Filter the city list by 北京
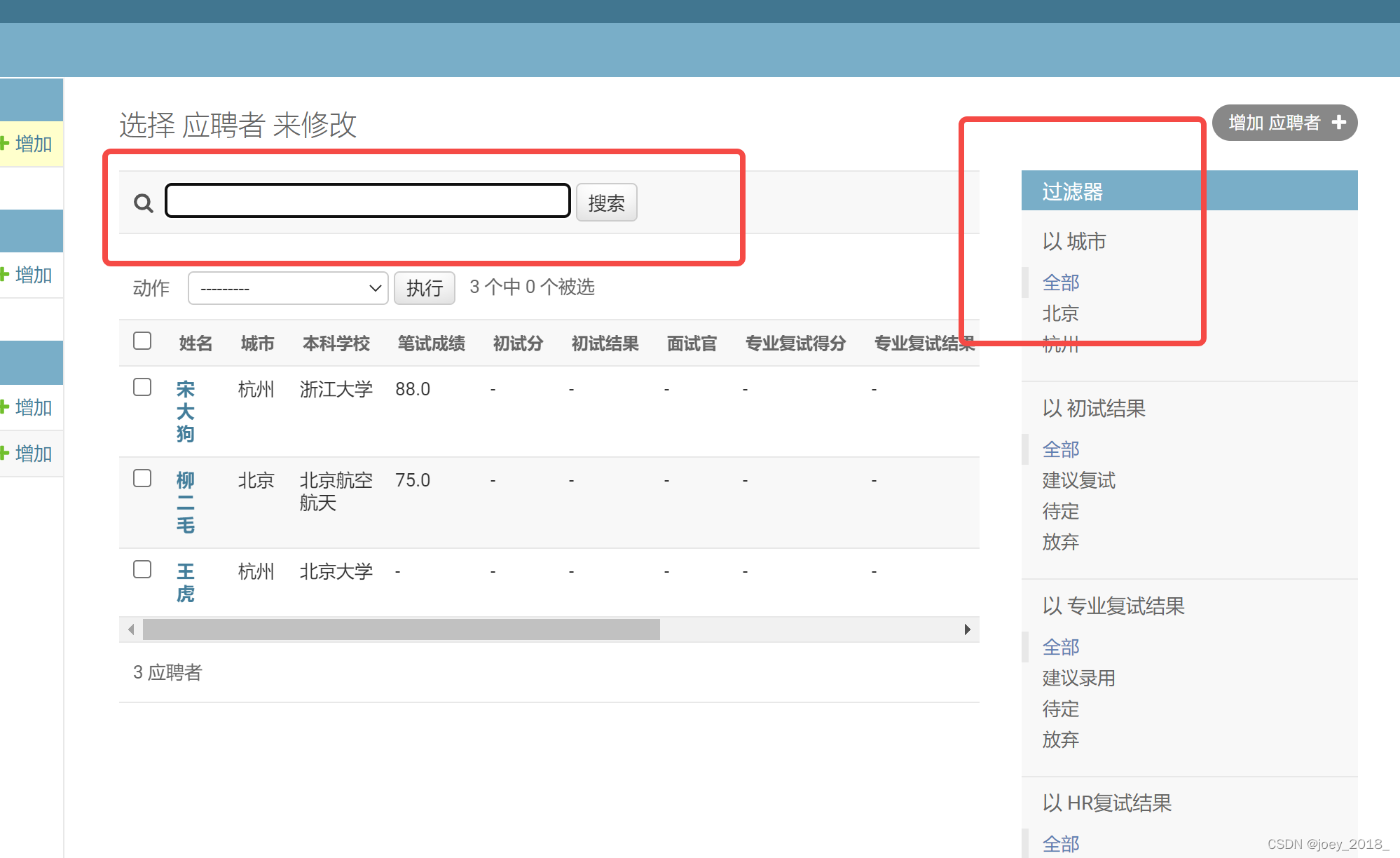The width and height of the screenshot is (1400, 858). [1060, 313]
